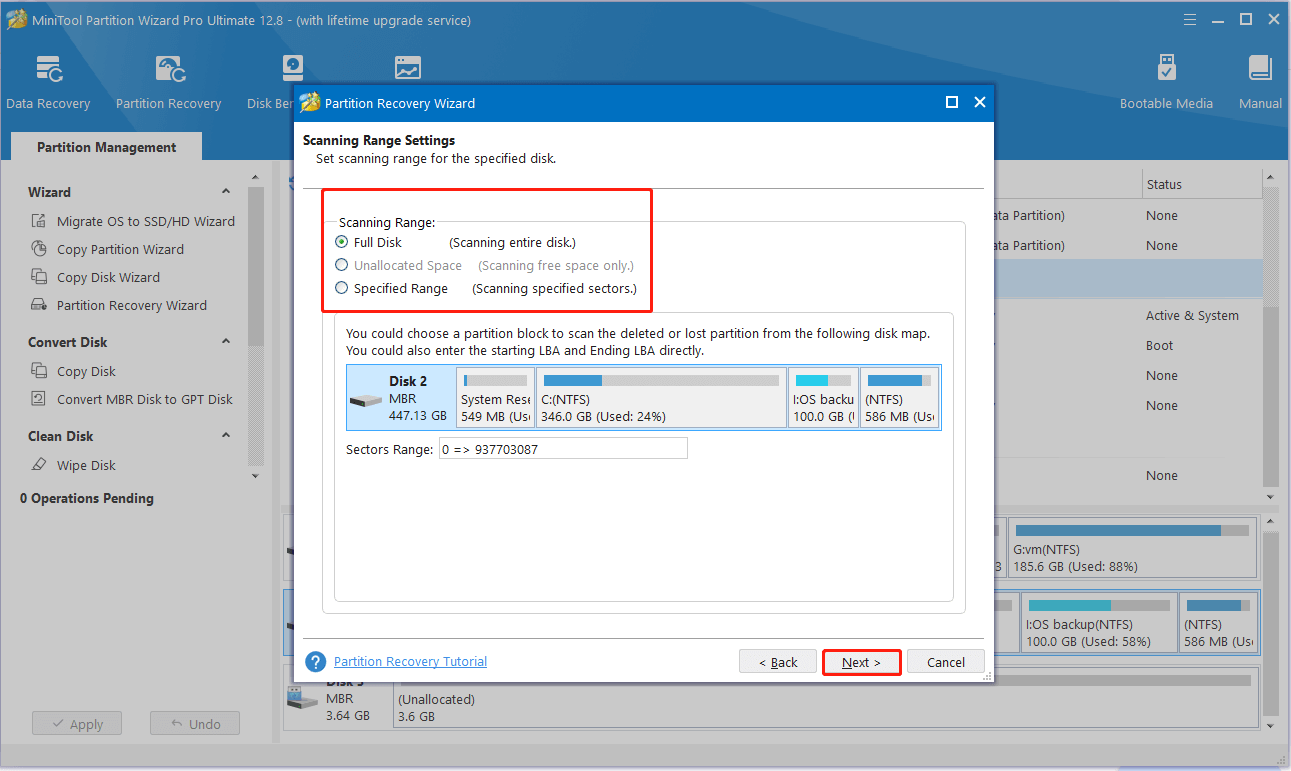Click the Copy Disk icon under Convert Disk
The image size is (1291, 771).
39,371
